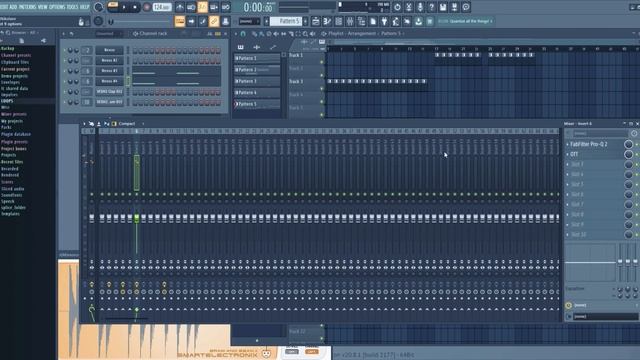Select Pattern 5 in playlist picker
Viewport: 640px width, 360px height.
(257, 104)
